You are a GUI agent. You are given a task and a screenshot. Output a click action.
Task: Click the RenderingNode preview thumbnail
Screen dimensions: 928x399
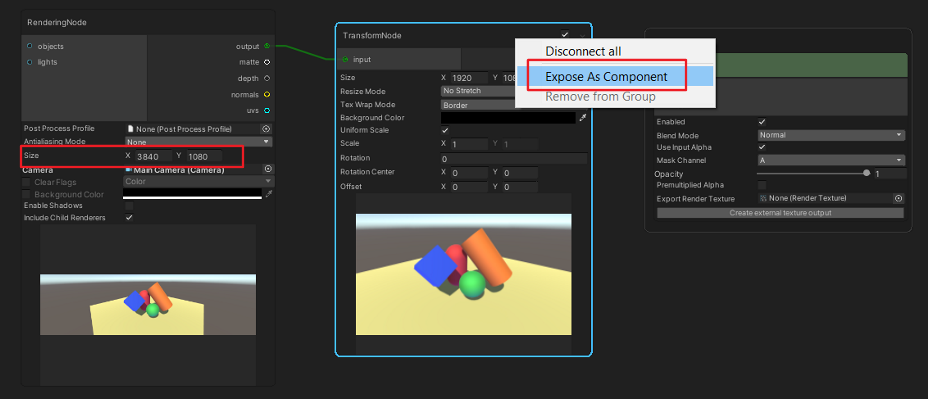148,304
